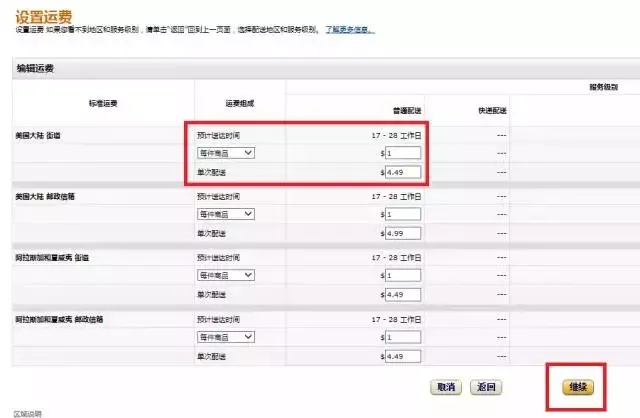
Task: Click per-item price field for 美国大陆 街道
Action: (x=403, y=153)
